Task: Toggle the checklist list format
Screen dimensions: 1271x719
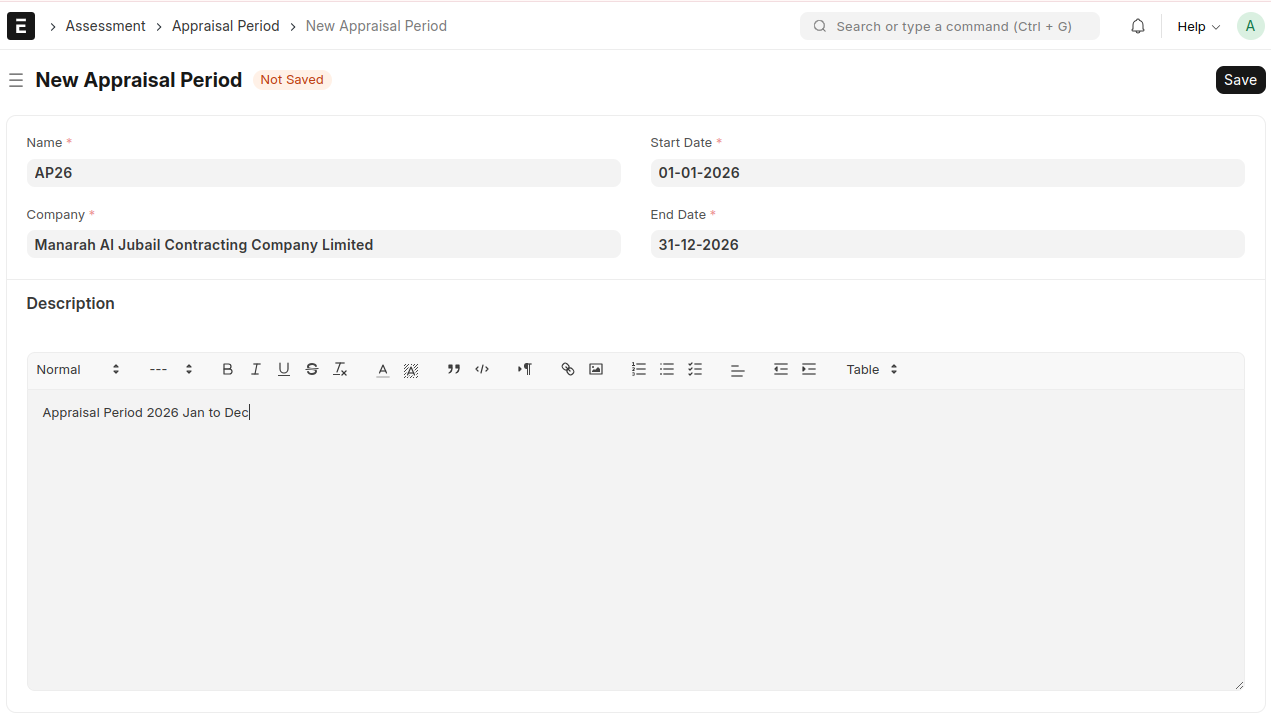Action: (695, 369)
